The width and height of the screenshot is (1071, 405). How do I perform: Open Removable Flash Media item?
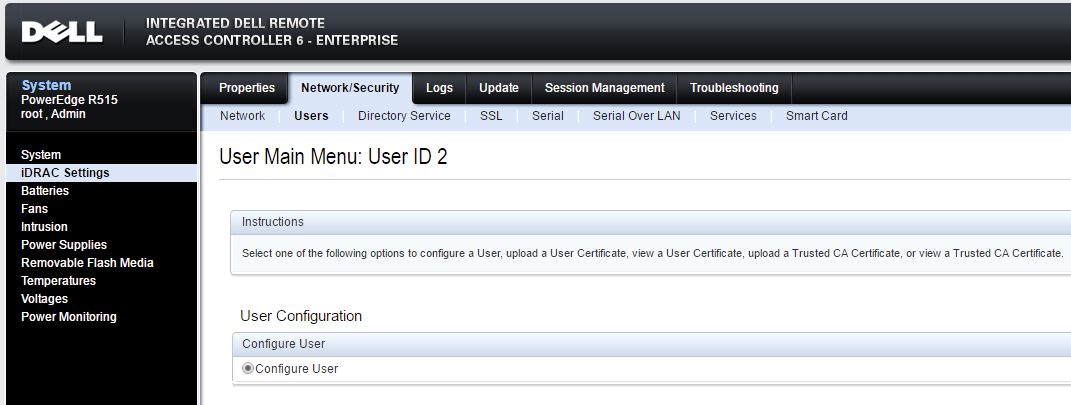tap(87, 263)
